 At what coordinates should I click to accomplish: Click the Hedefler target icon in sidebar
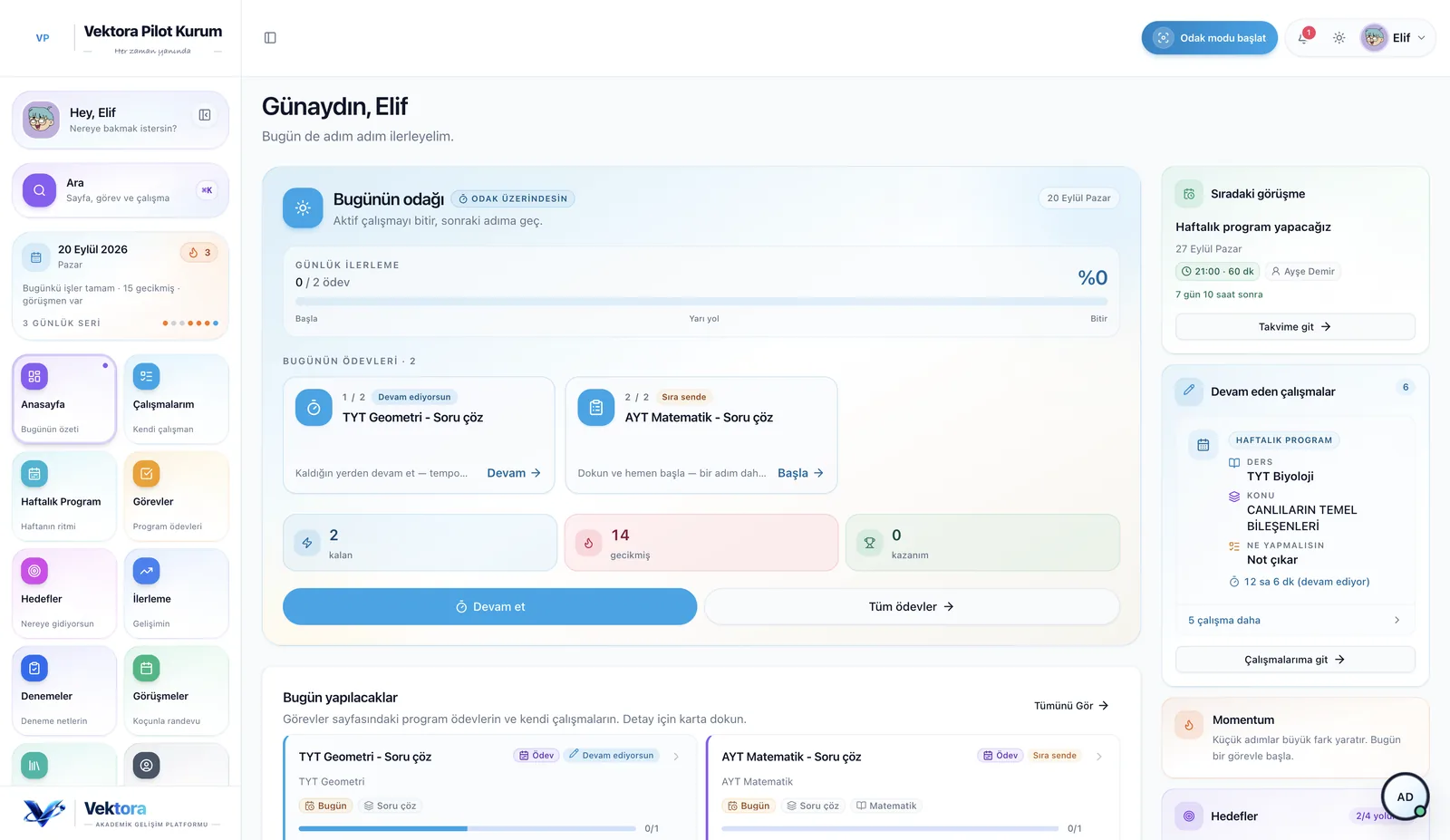tap(34, 571)
